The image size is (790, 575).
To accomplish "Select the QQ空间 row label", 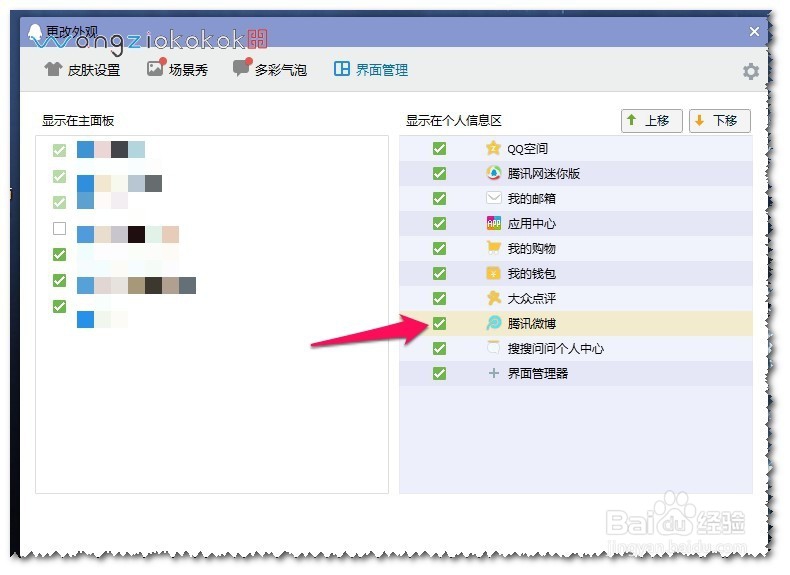I will pos(527,149).
